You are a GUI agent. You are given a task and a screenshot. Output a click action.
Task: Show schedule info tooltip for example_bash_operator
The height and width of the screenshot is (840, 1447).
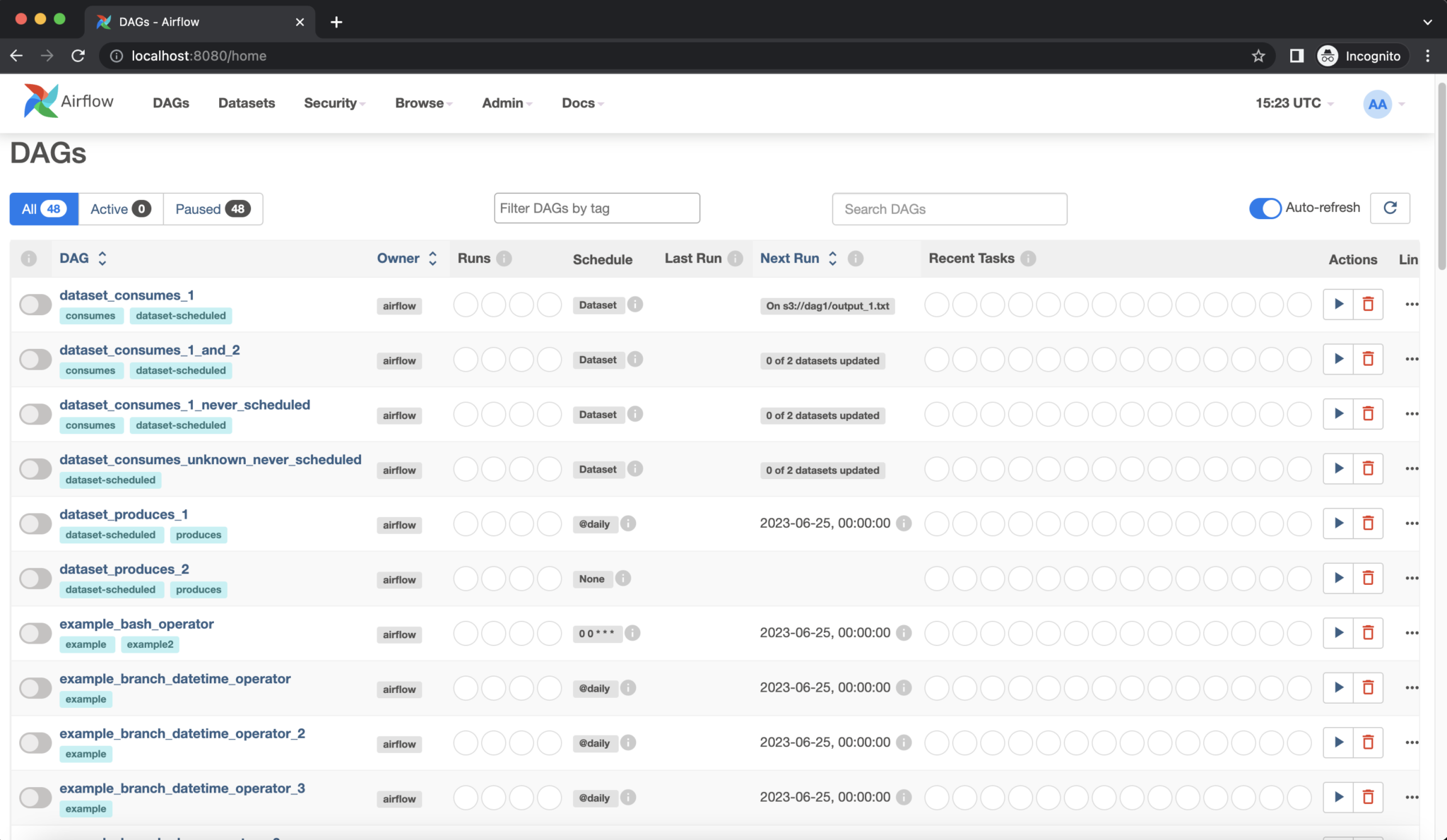pos(632,633)
